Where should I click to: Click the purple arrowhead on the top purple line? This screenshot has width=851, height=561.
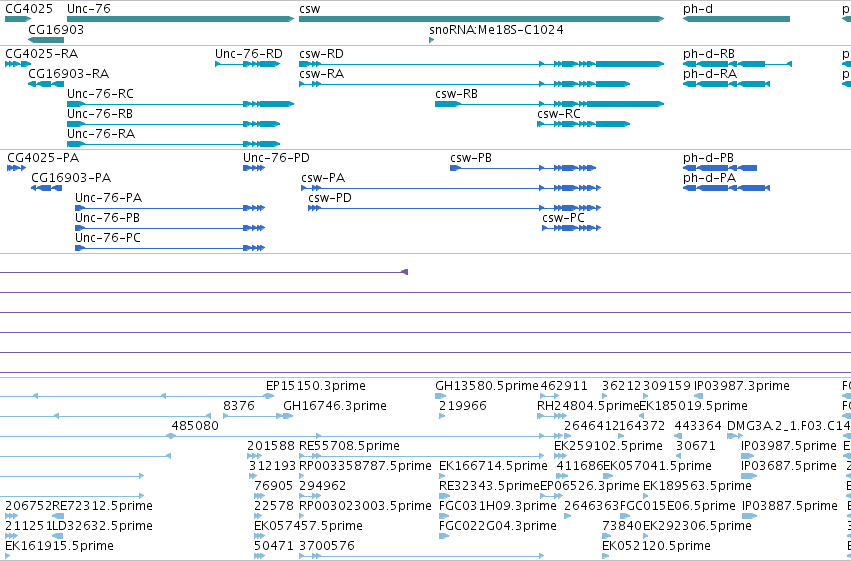click(x=404, y=272)
